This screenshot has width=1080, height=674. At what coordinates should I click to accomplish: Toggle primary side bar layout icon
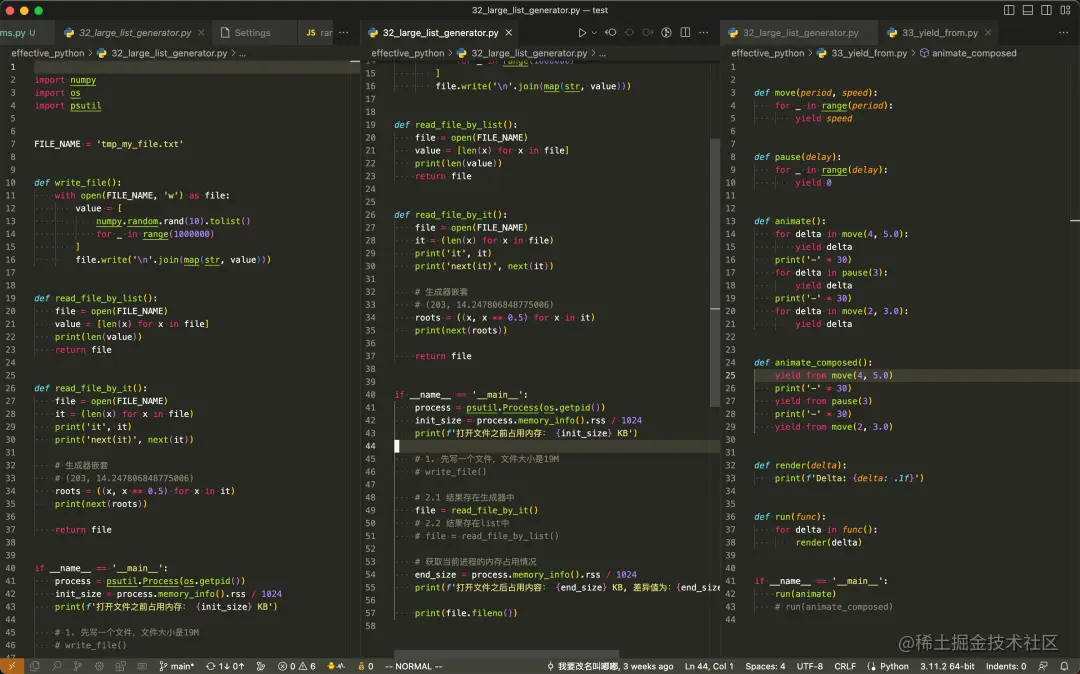click(x=1009, y=10)
